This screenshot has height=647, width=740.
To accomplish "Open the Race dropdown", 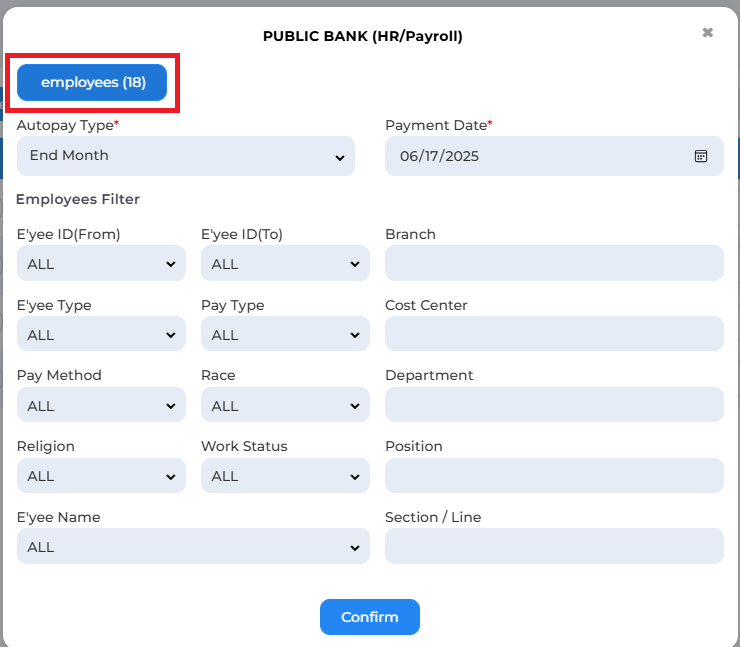I will (x=286, y=405).
